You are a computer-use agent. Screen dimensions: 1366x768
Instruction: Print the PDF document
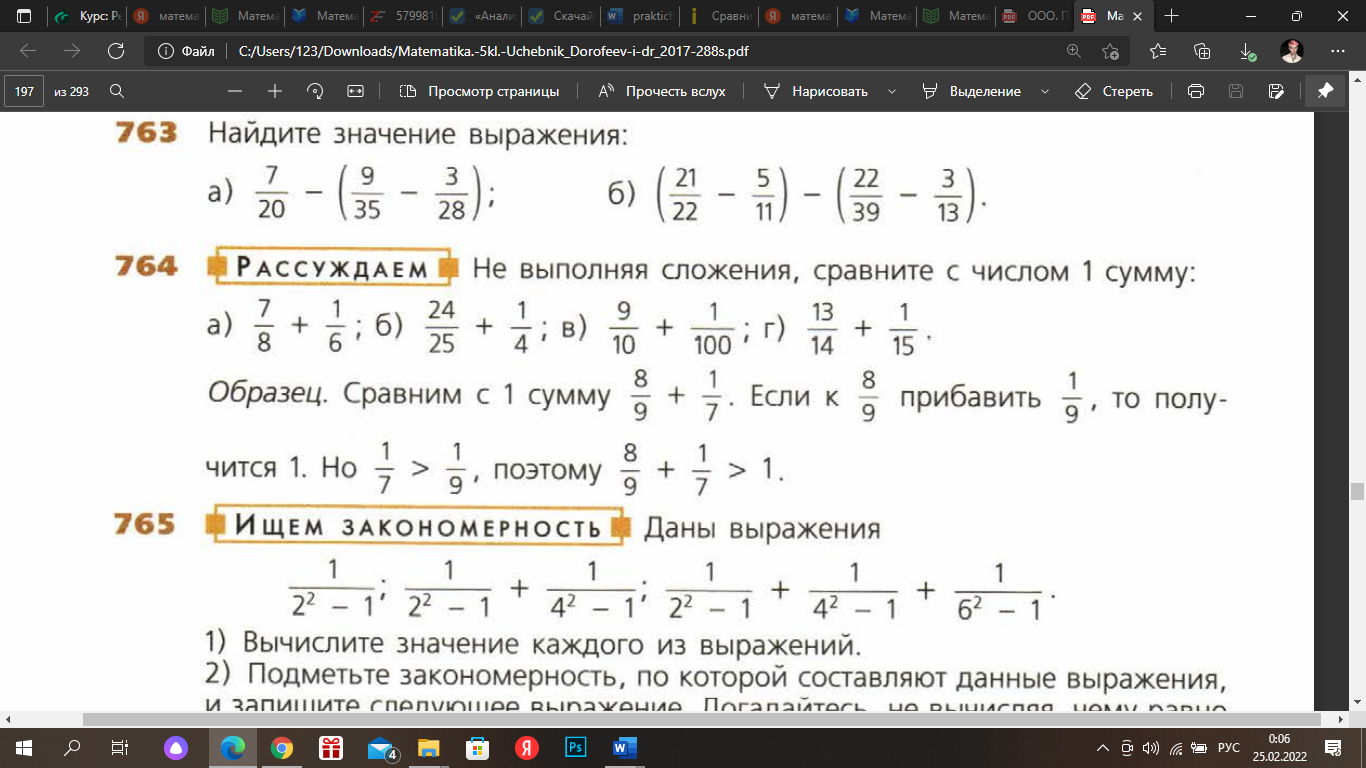(x=1195, y=91)
